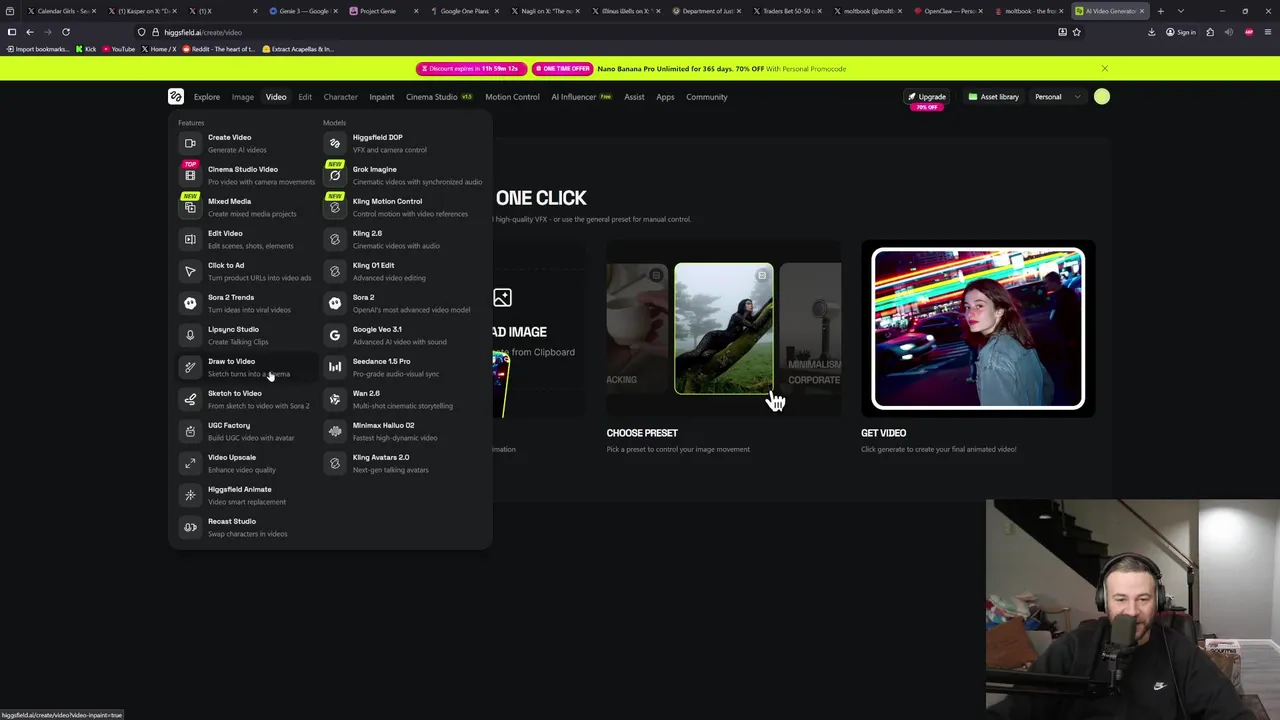Choose the Edit Video feature
1280x720 pixels.
[x=245, y=239]
